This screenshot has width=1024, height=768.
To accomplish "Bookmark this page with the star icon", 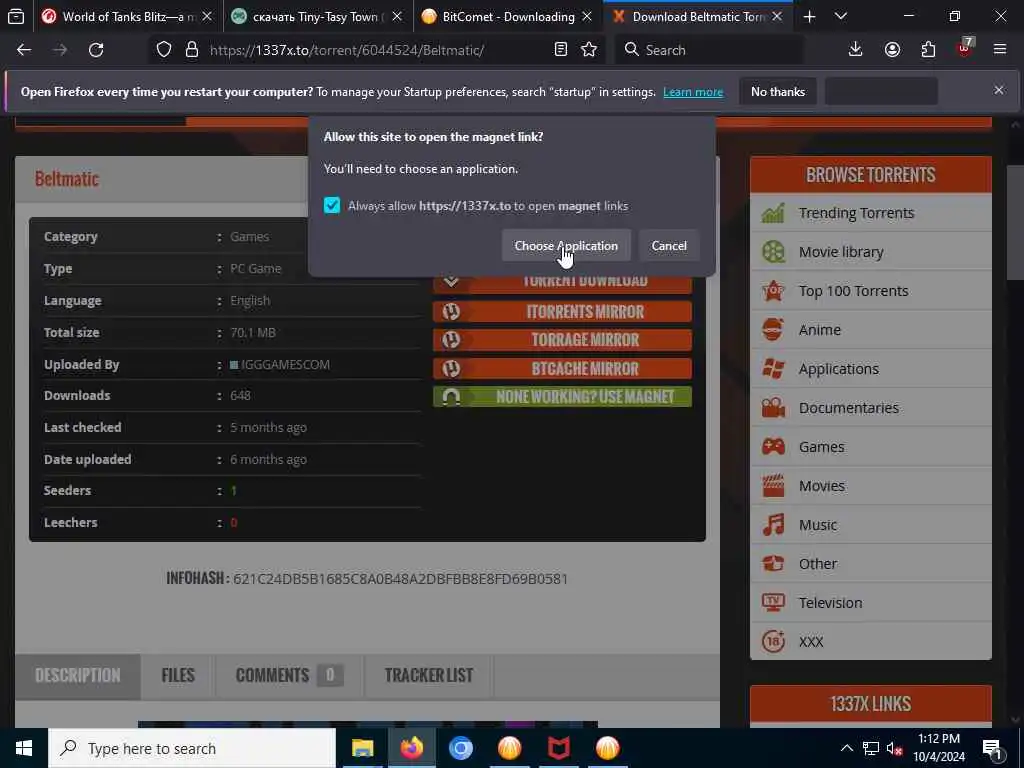I will 589,50.
